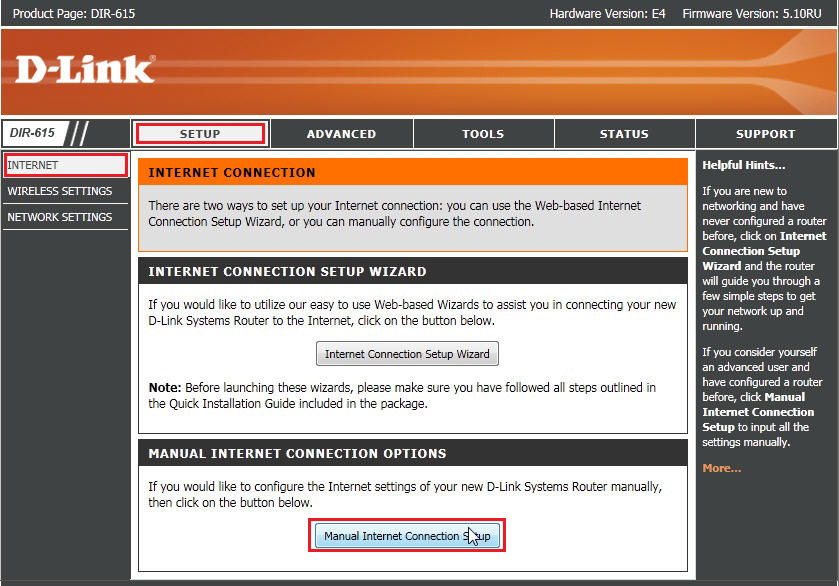Click the Helpful Hints... heading
839x586 pixels.
(744, 165)
